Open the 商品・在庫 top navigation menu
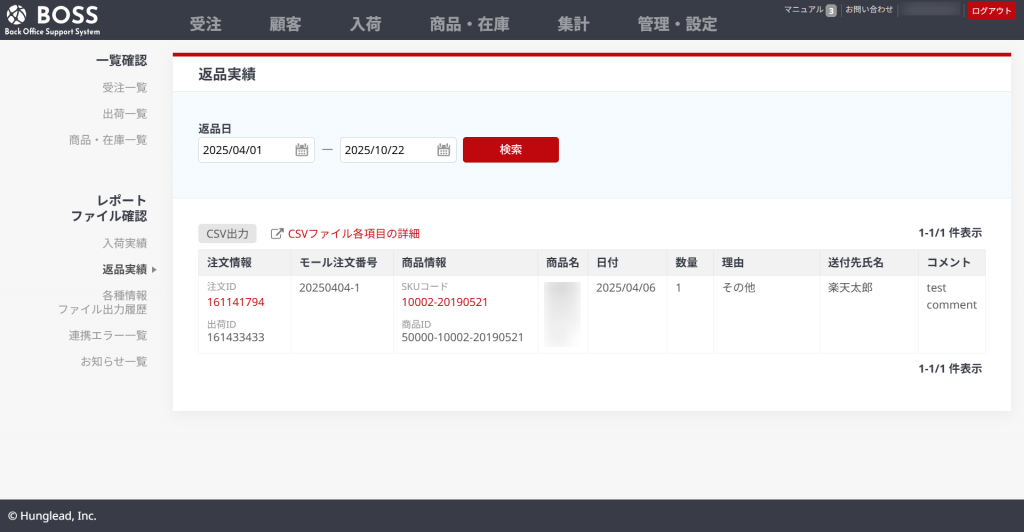The height and width of the screenshot is (532, 1024). [469, 24]
